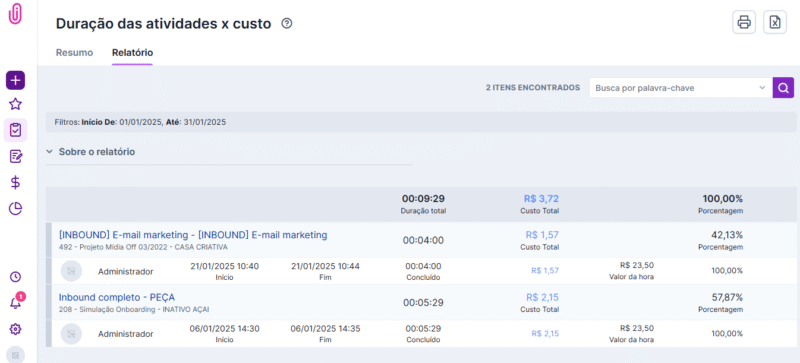Switch to the Resumo tab
800x363 pixels.
click(x=74, y=52)
